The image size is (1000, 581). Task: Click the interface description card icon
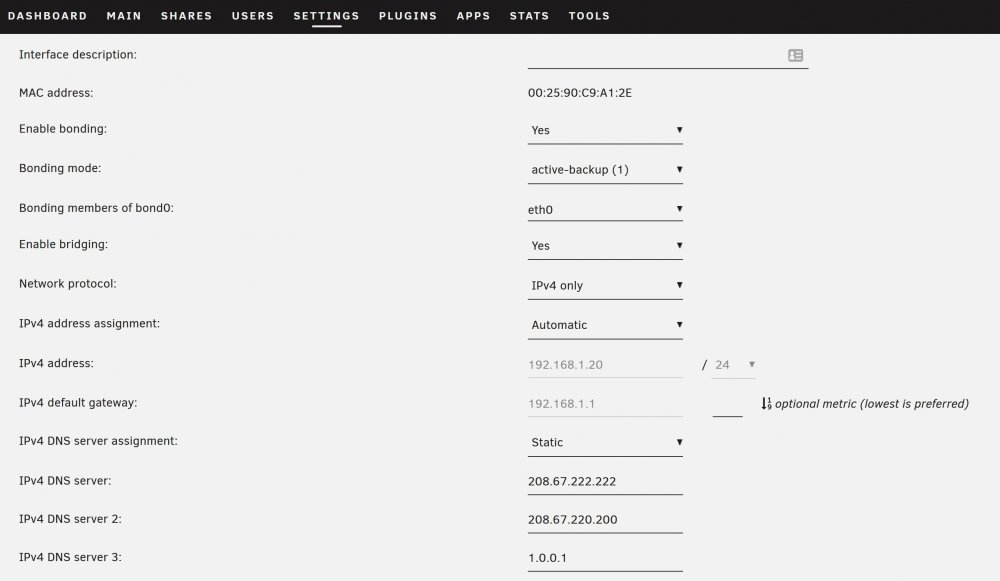[795, 55]
